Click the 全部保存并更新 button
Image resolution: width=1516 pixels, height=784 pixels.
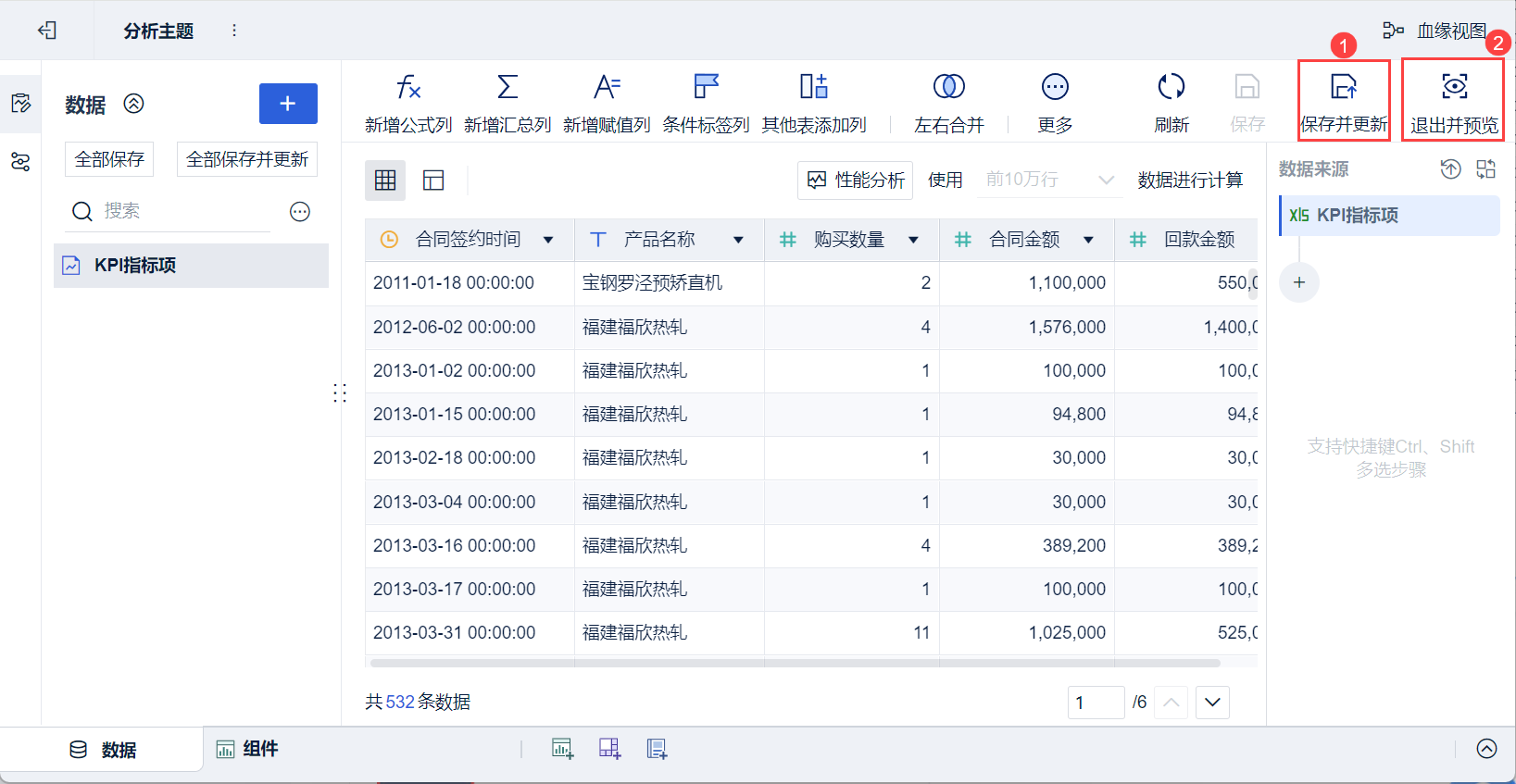(247, 159)
